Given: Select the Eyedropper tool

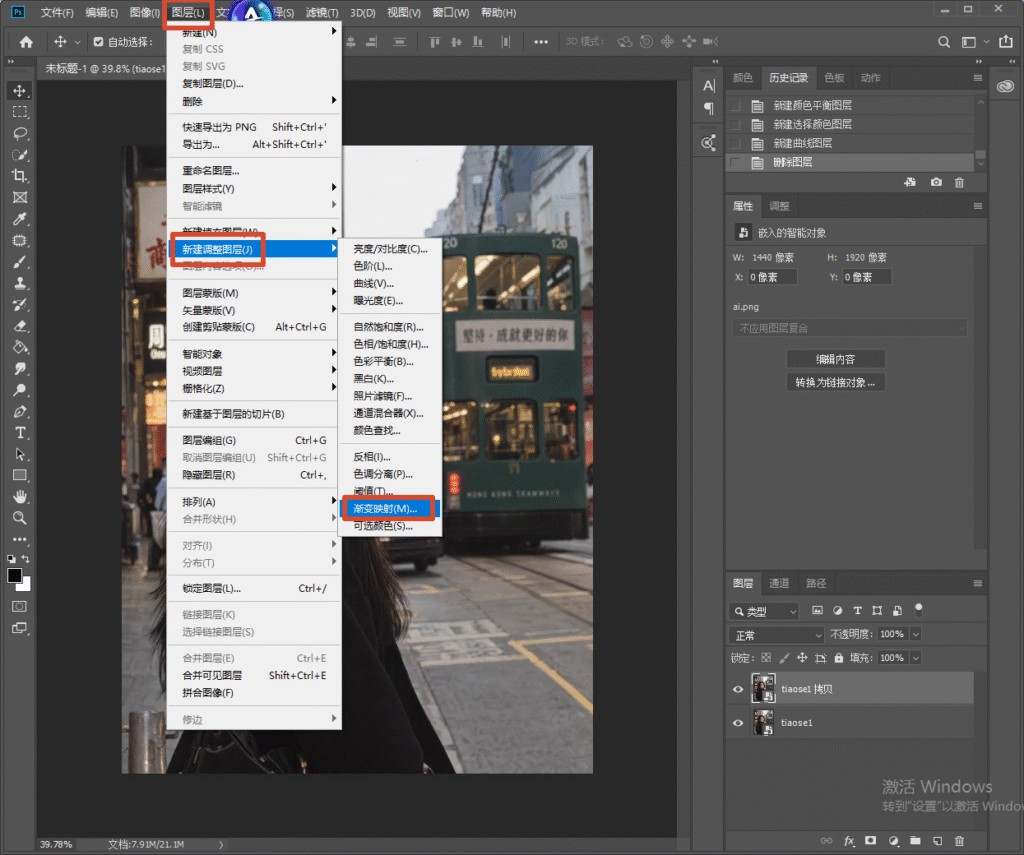Looking at the screenshot, I should 20,219.
